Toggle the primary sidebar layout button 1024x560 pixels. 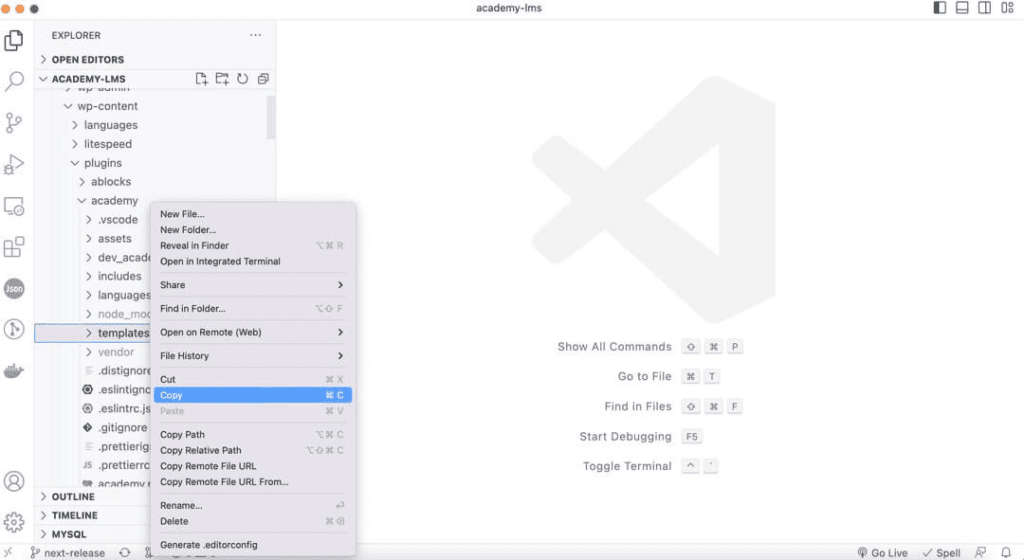click(939, 8)
